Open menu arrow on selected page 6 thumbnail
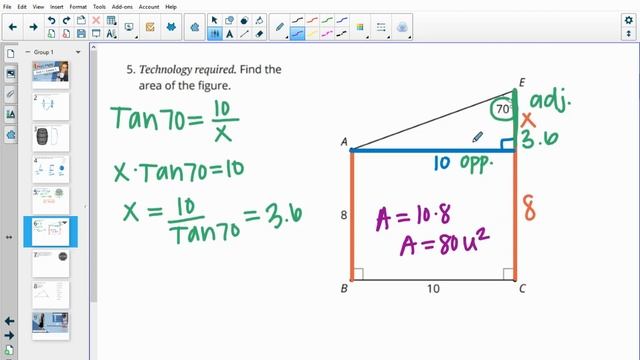Screen dimensions: 640x360 tap(64, 223)
